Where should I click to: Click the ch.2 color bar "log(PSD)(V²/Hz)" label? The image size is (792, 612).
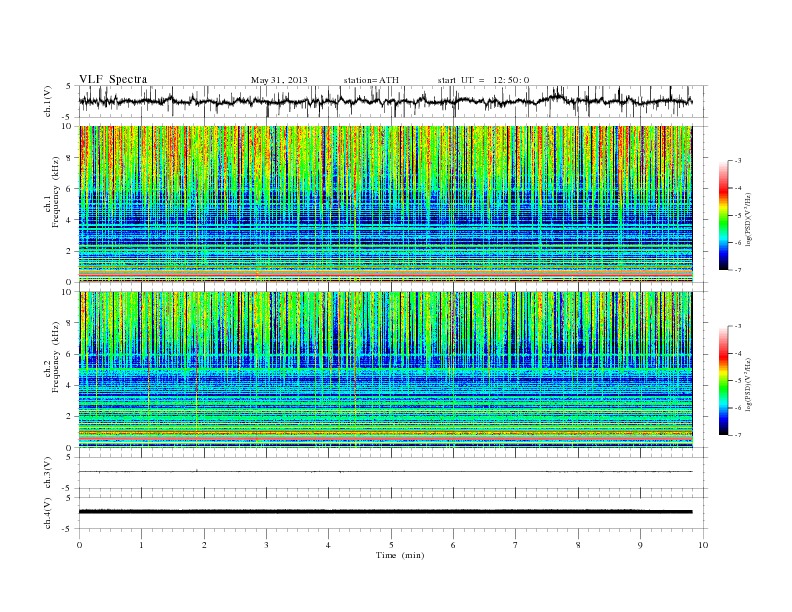click(x=748, y=384)
